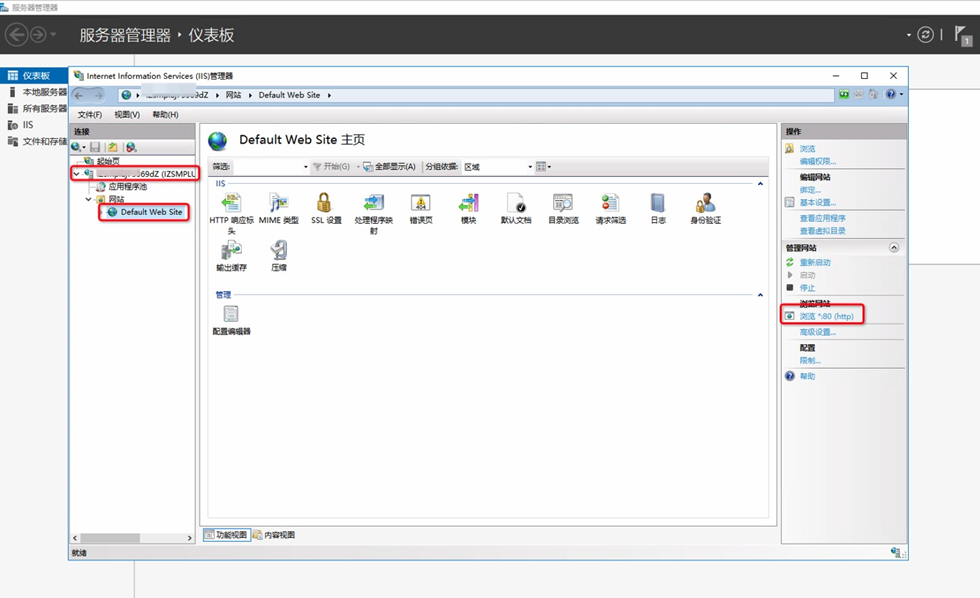Open the 配置编辑器 configuration editor icon
This screenshot has width=980, height=598.
tap(231, 315)
